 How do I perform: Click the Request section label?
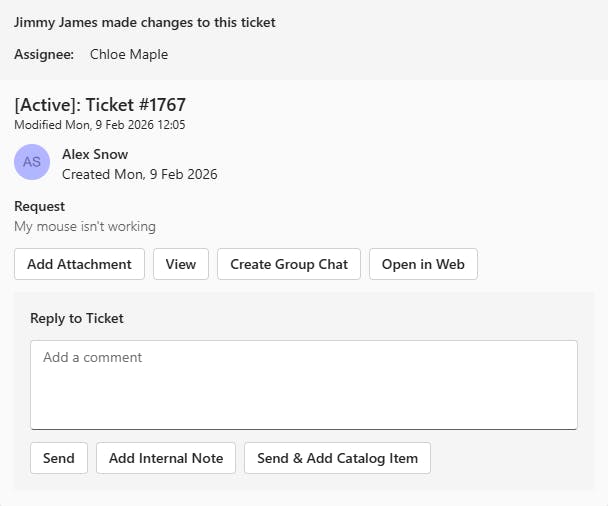click(x=40, y=206)
